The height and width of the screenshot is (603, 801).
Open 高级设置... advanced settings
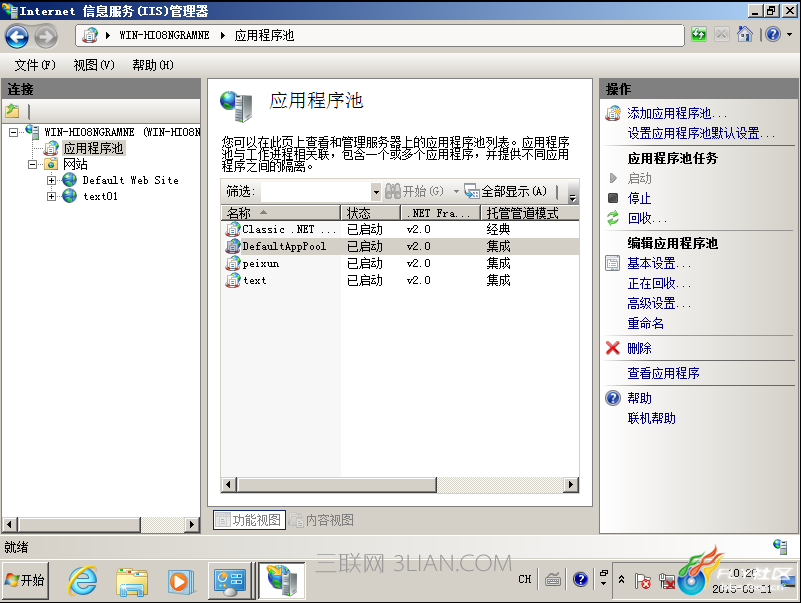(x=659, y=303)
